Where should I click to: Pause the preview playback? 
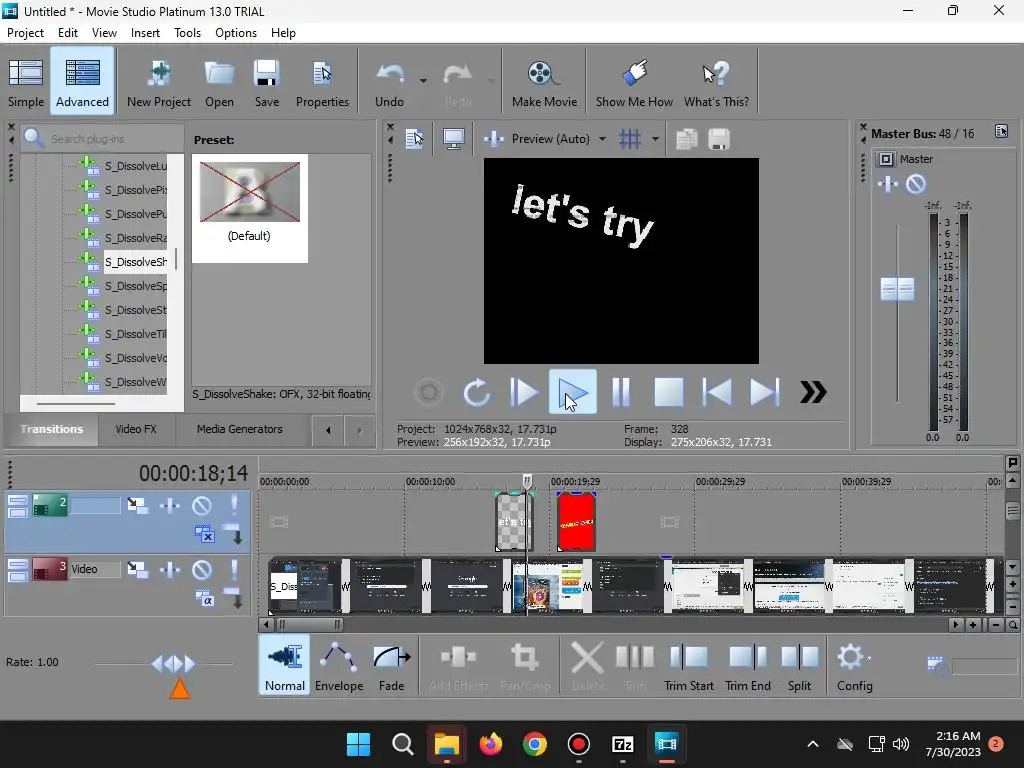(x=621, y=392)
